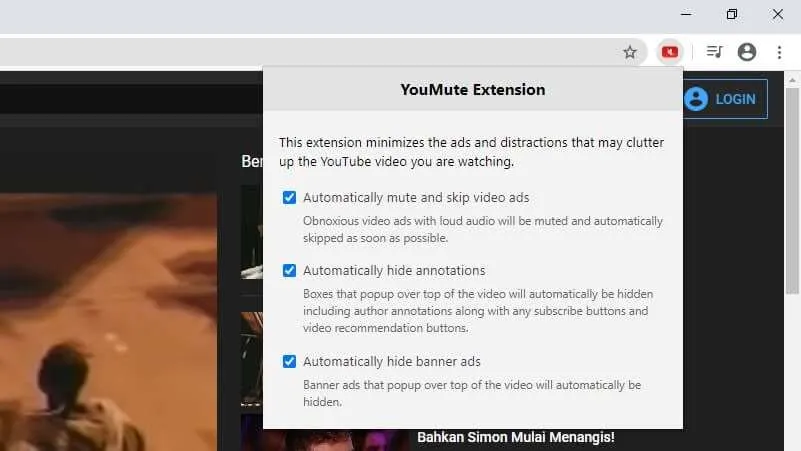Open the YouMute extension icon in toolbar
Screen dimensions: 801x451
(x=670, y=52)
